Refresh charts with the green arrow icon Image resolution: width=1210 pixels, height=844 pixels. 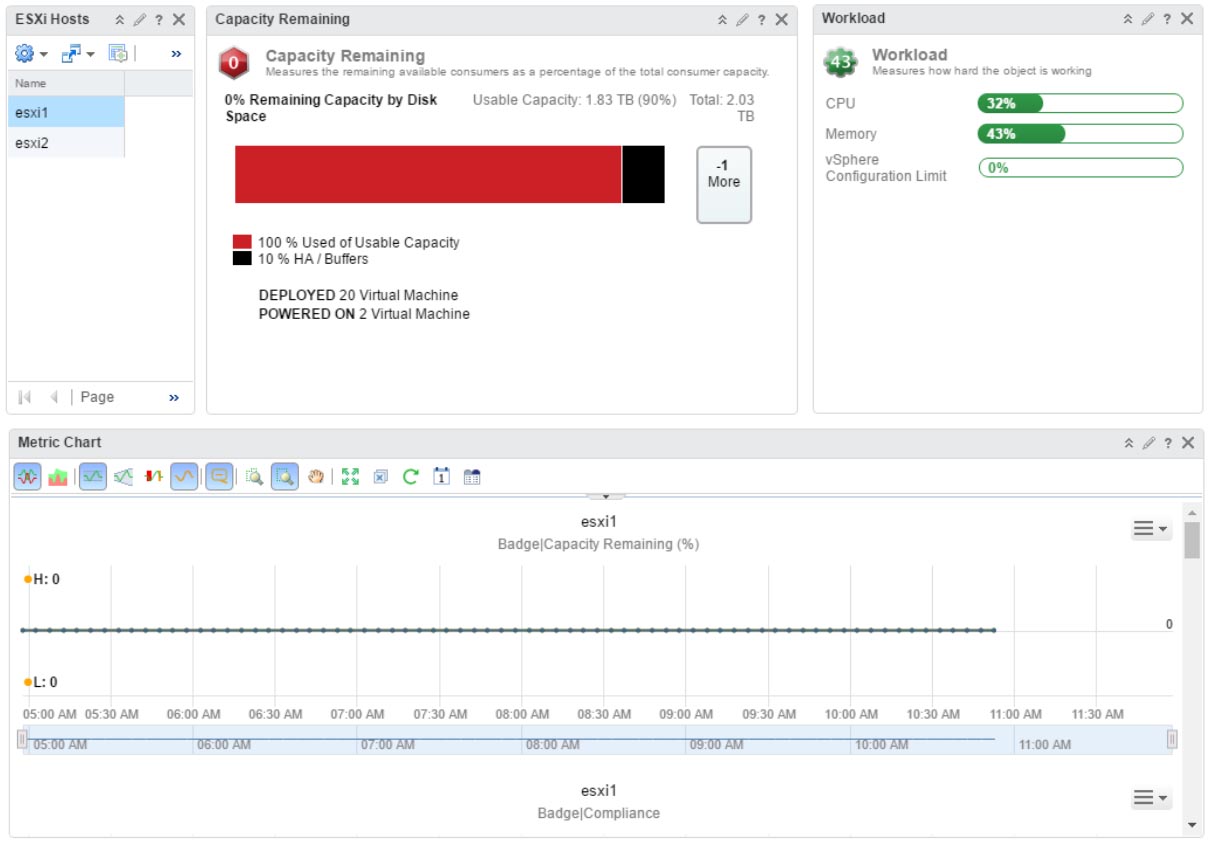pyautogui.click(x=410, y=477)
